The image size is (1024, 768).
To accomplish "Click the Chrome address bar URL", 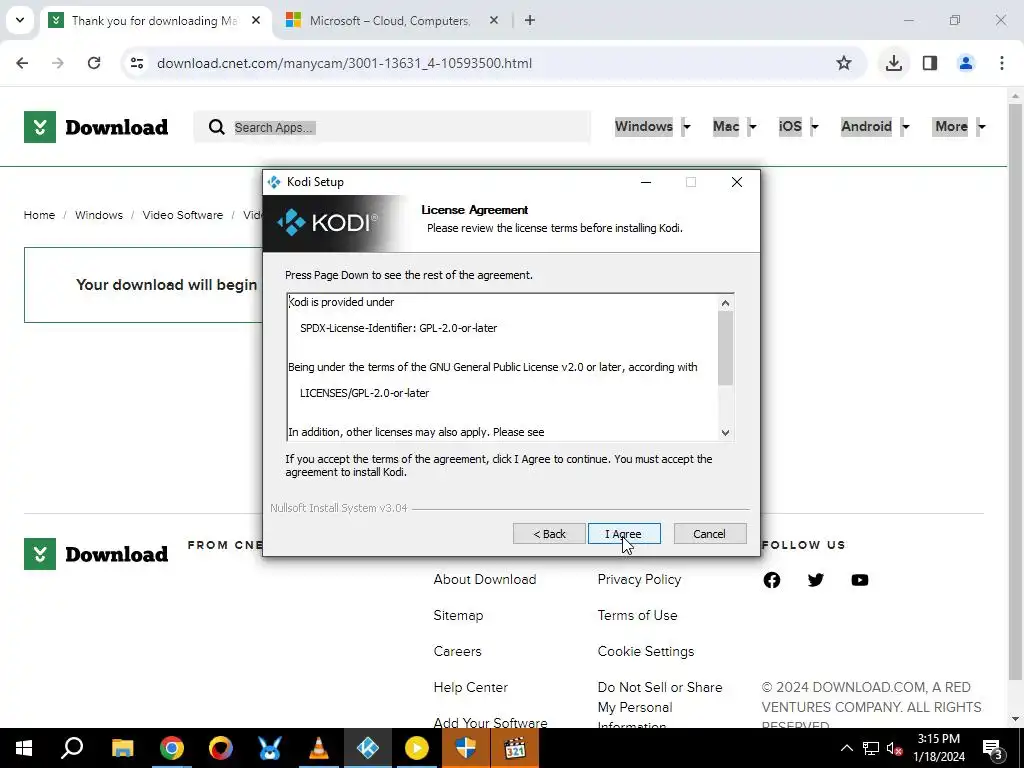I will click(x=344, y=63).
